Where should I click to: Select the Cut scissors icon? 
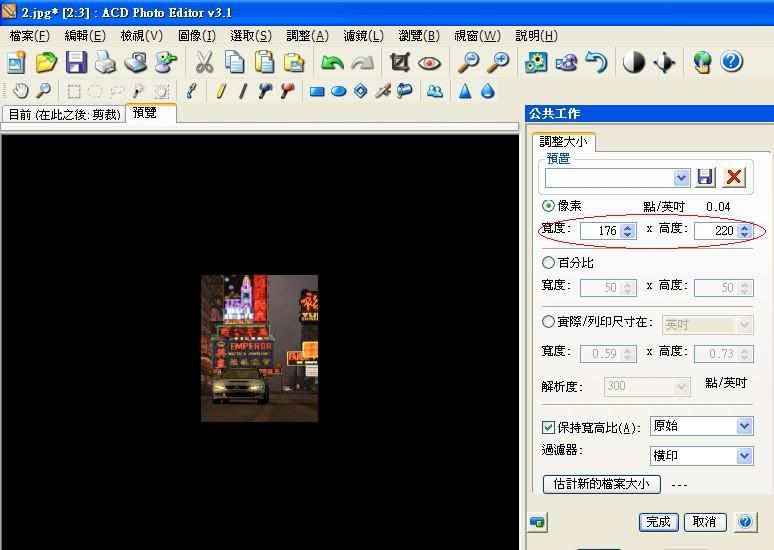(x=204, y=63)
